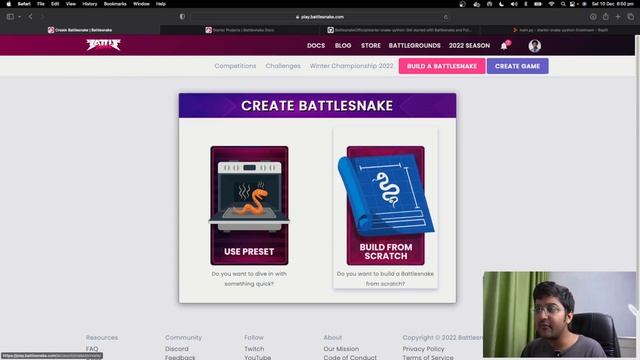The image size is (640, 360).
Task: Open the Privacy Policy footer link
Action: [423, 349]
